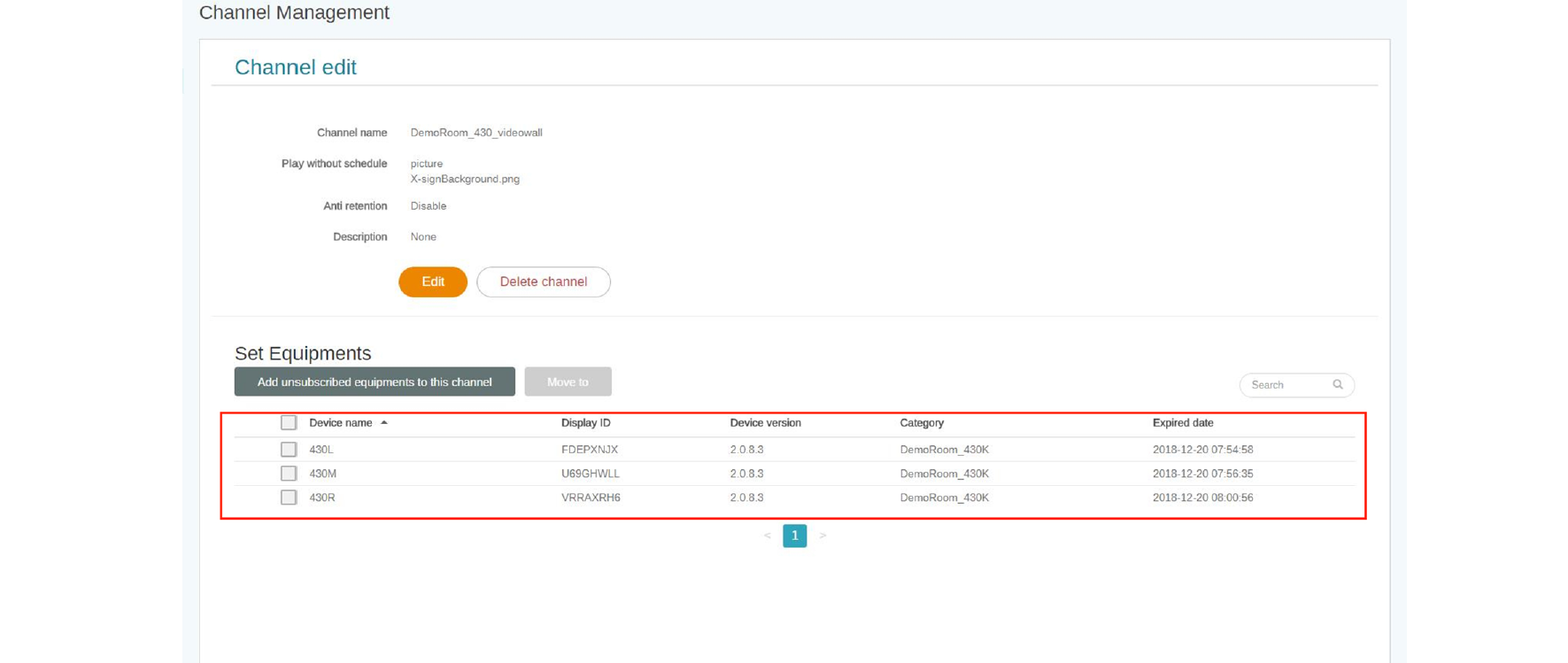Sort table by Expired date column
The height and width of the screenshot is (663, 1568).
[1182, 423]
